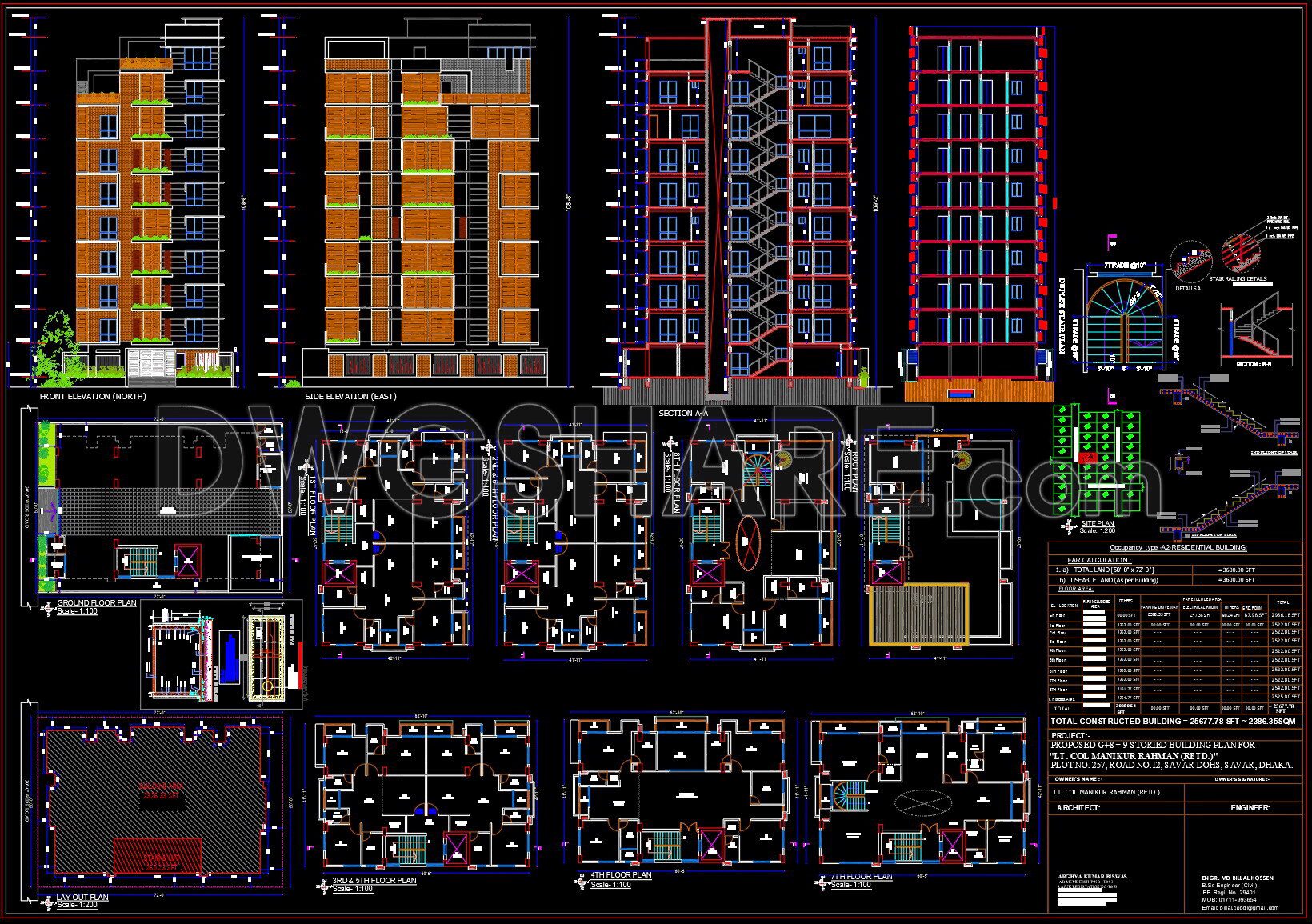Click the Side Elevation (East) label
The image size is (1312, 924).
tap(350, 397)
